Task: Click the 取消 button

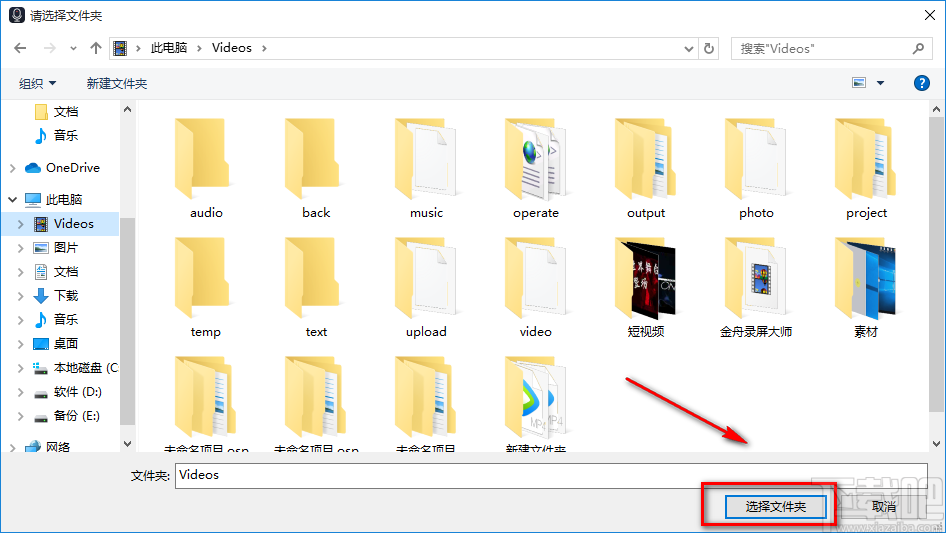Action: coord(883,506)
